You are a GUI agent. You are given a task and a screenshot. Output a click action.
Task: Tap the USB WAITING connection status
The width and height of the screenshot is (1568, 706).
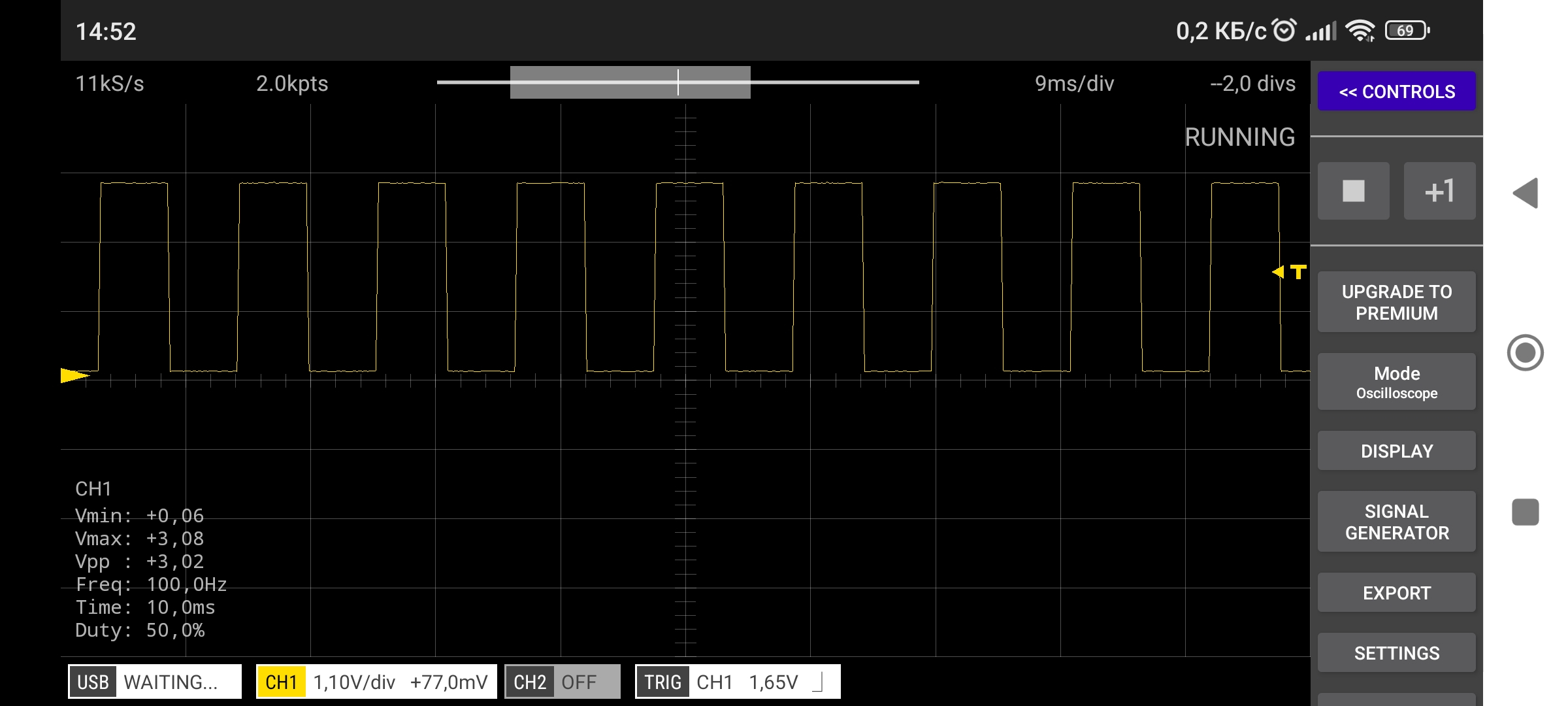pyautogui.click(x=155, y=682)
